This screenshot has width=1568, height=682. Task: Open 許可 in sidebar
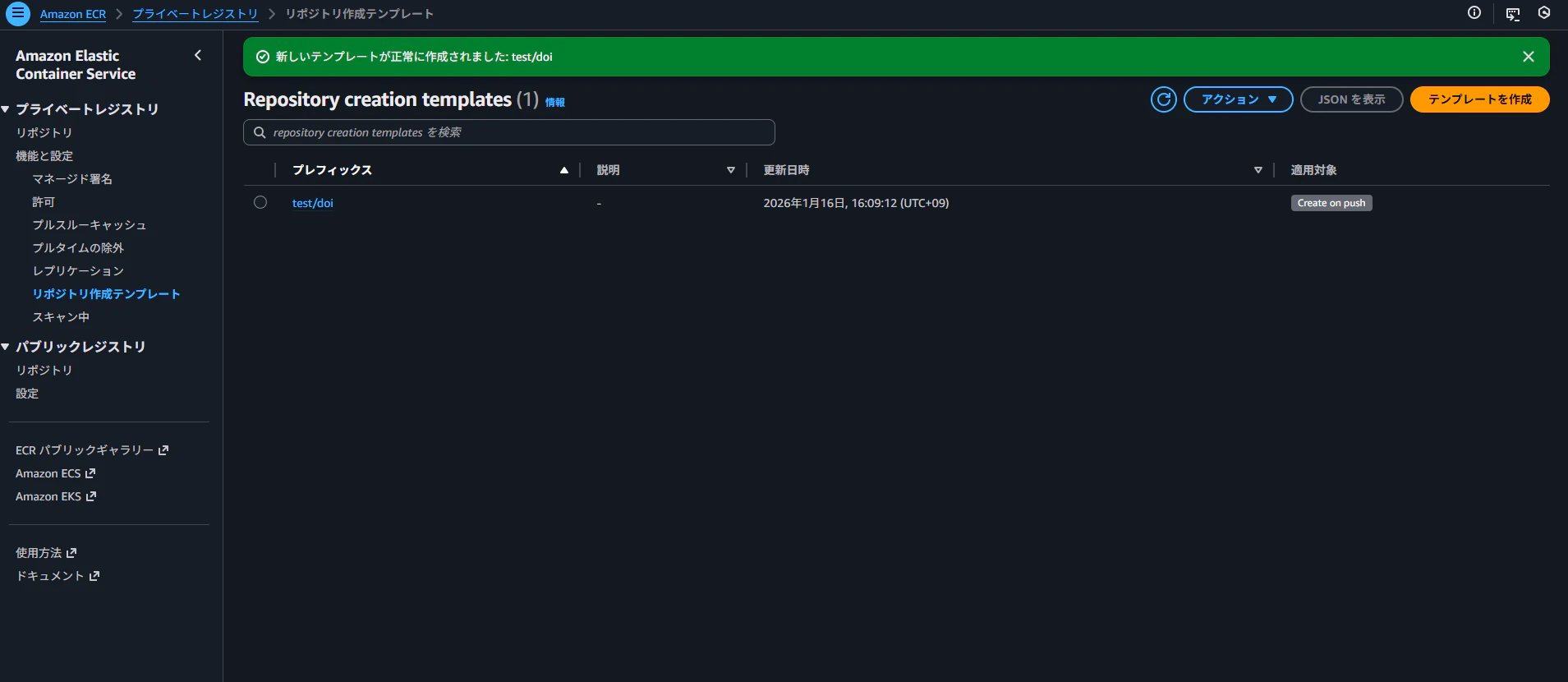(x=44, y=202)
